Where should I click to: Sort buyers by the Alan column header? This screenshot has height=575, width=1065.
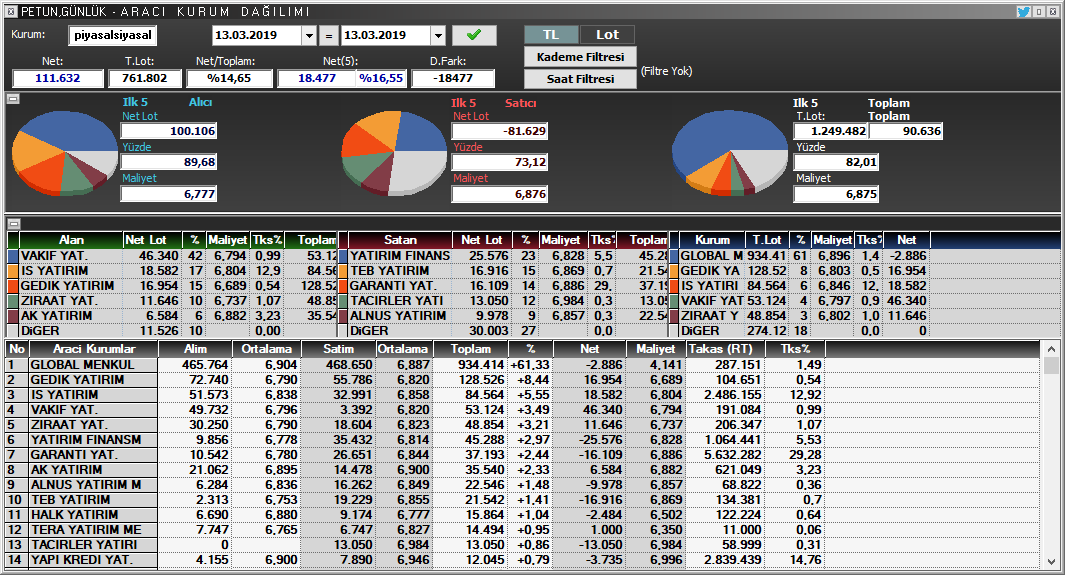pos(71,240)
